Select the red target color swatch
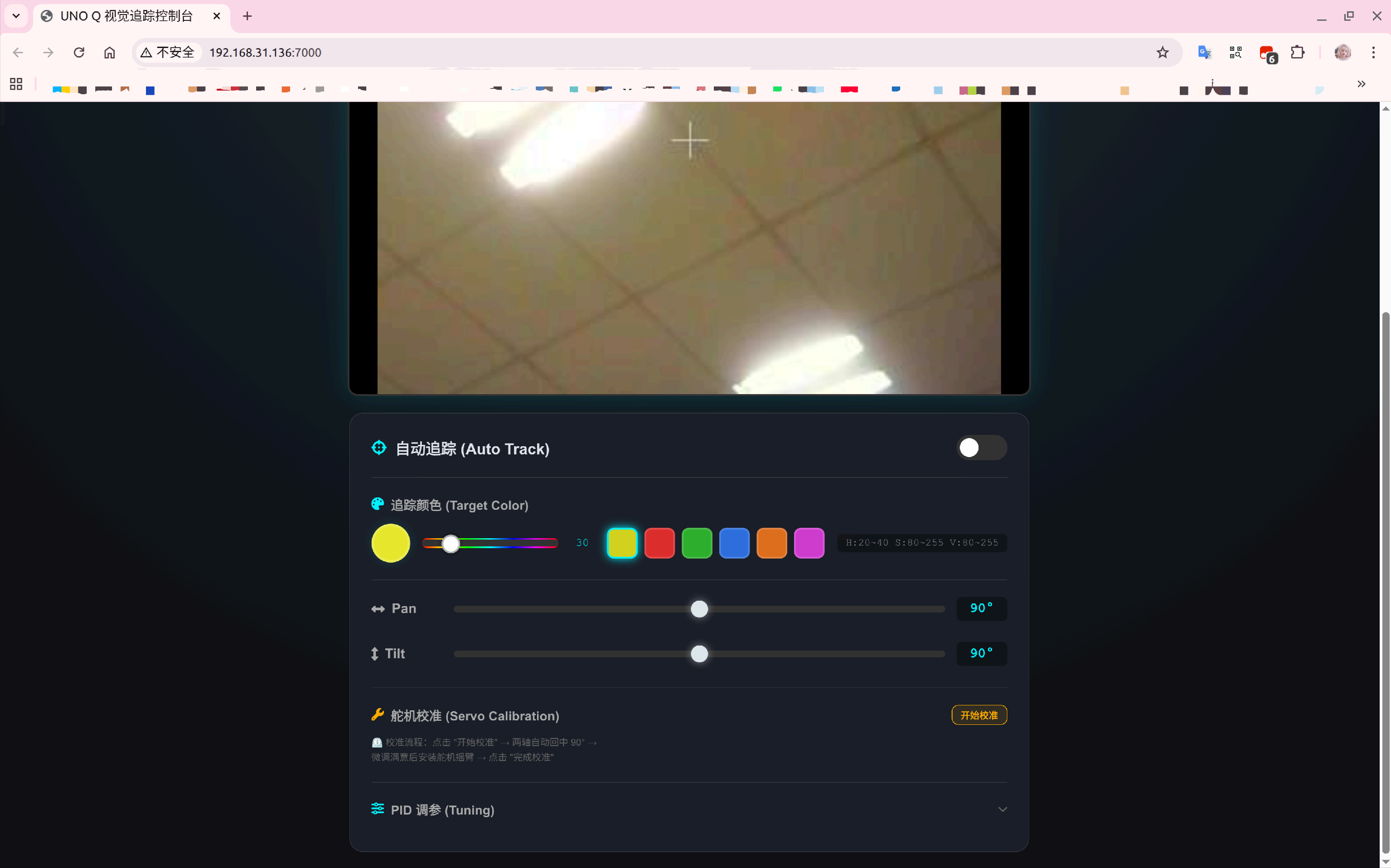Screen dimensions: 1391x868 pos(659,543)
